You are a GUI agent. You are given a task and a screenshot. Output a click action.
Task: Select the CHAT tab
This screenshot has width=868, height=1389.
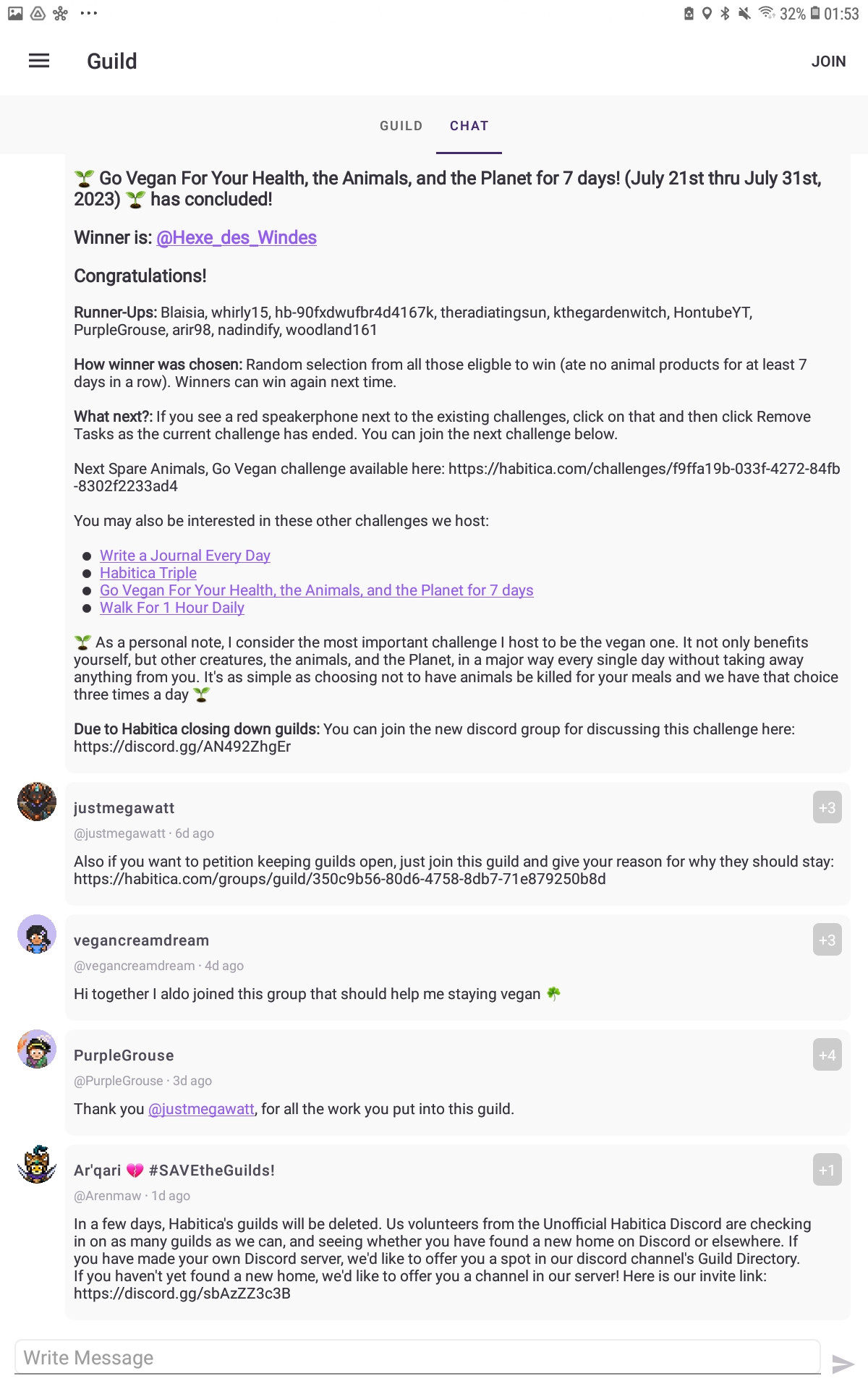tap(469, 126)
